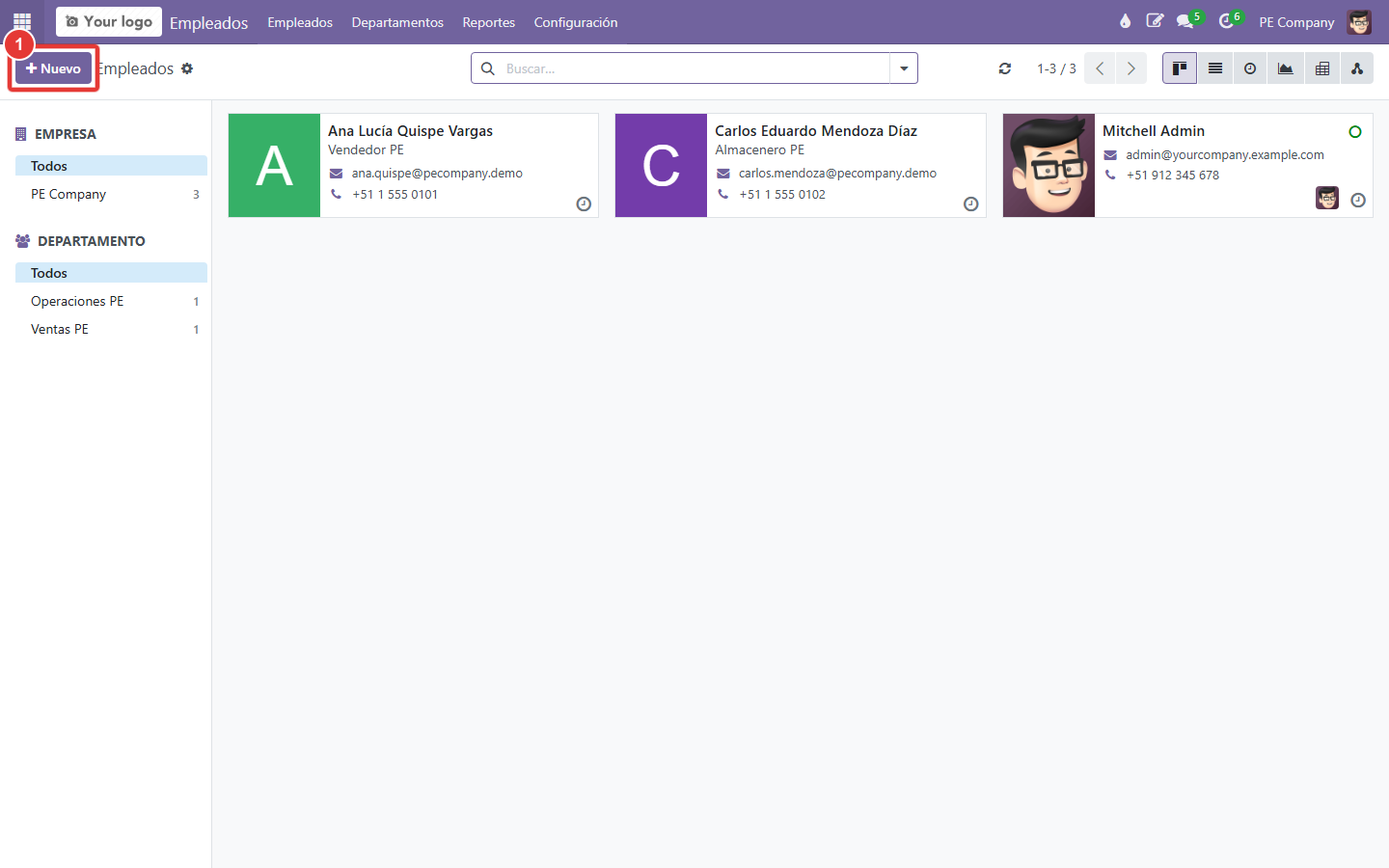Open the main apps grid menu
1389x868 pixels.
[22, 21]
